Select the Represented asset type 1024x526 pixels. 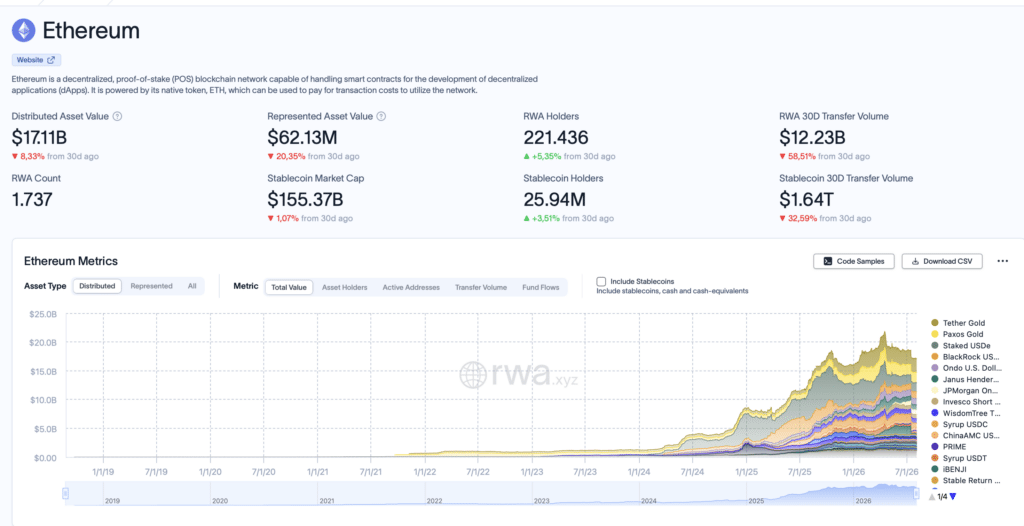152,286
